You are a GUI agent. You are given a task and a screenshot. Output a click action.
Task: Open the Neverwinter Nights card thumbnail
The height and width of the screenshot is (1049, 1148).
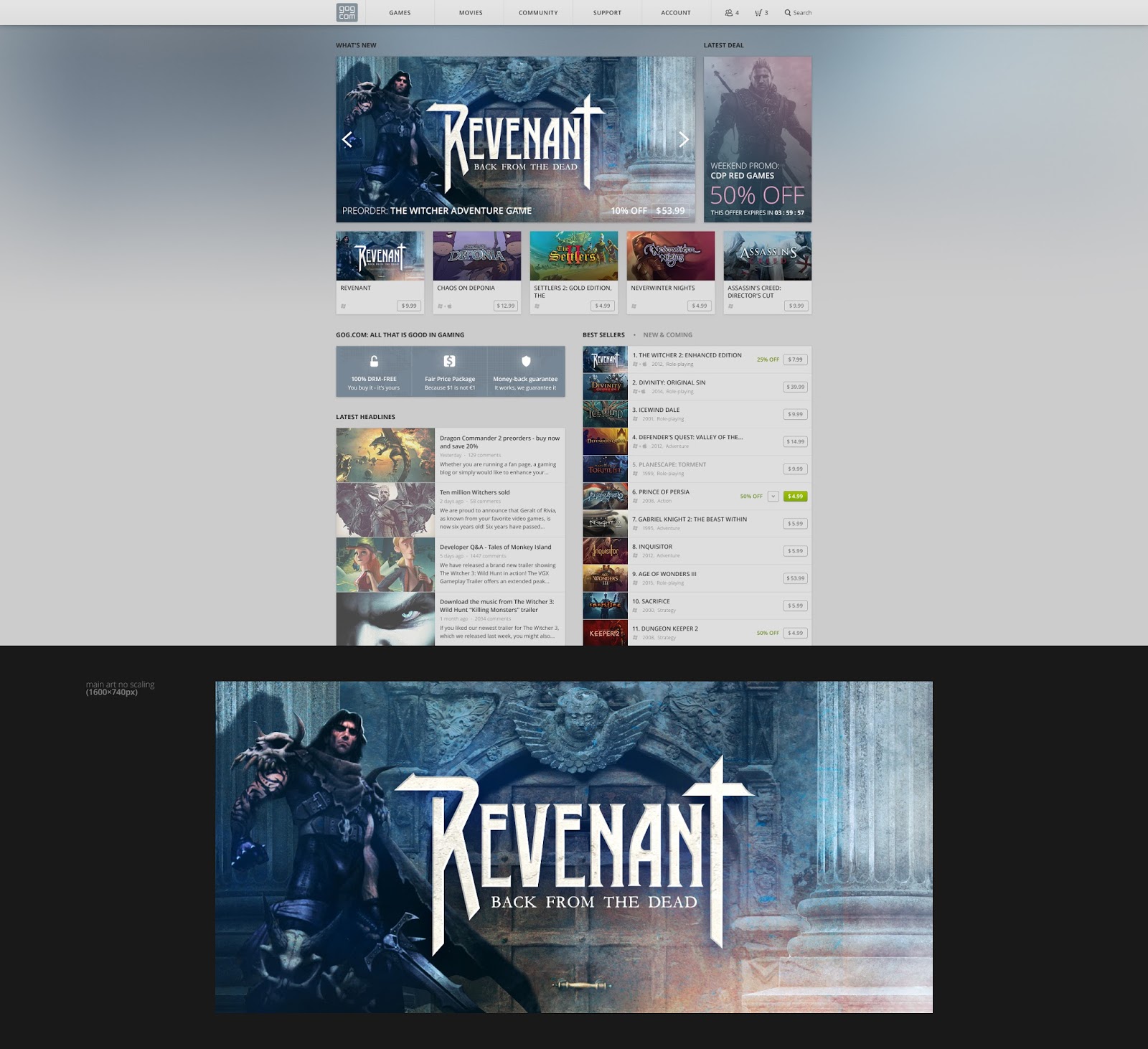[671, 256]
